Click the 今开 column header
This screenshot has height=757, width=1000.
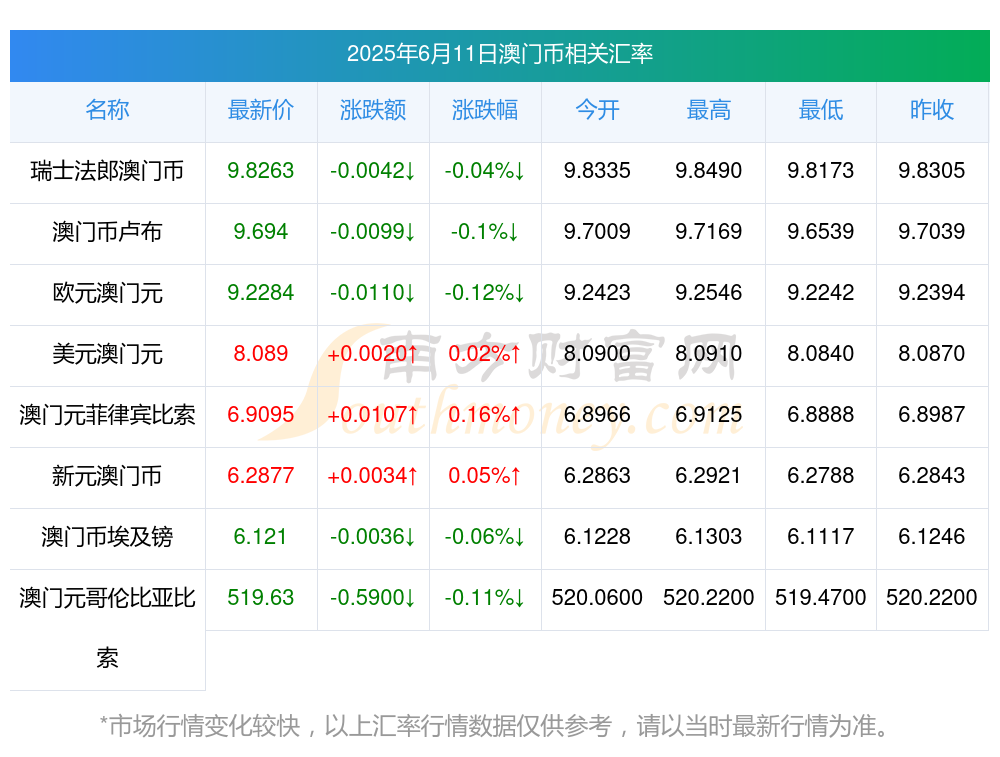(x=597, y=110)
